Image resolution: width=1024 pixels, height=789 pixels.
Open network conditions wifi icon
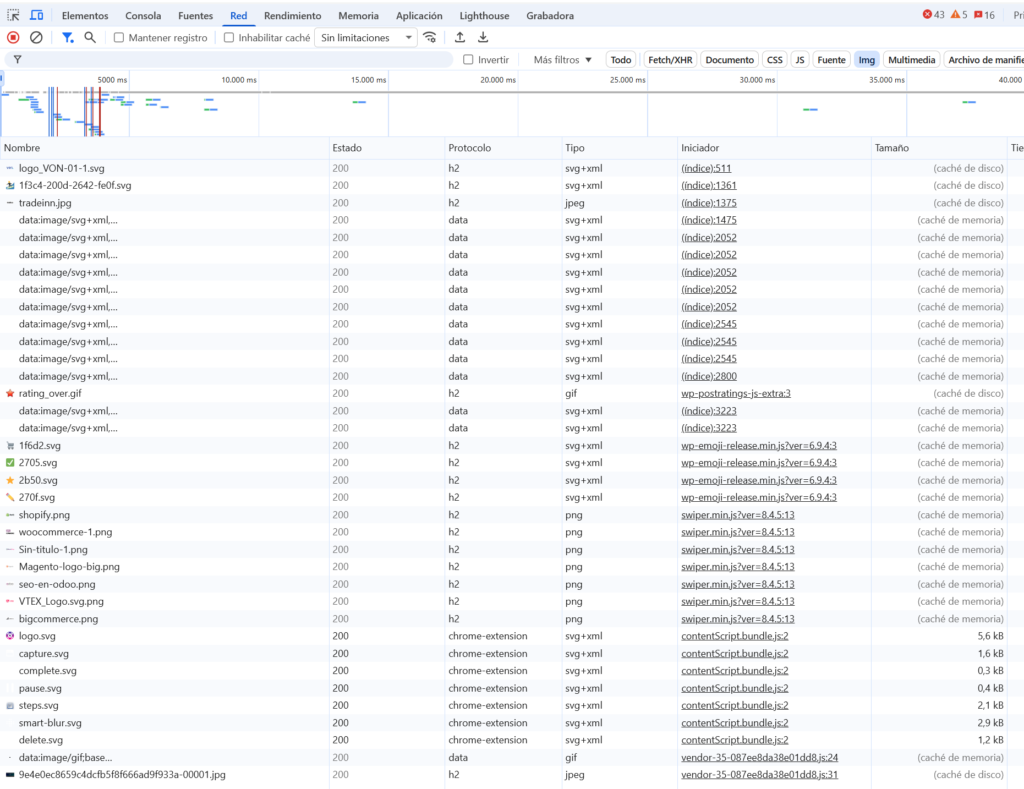430,37
